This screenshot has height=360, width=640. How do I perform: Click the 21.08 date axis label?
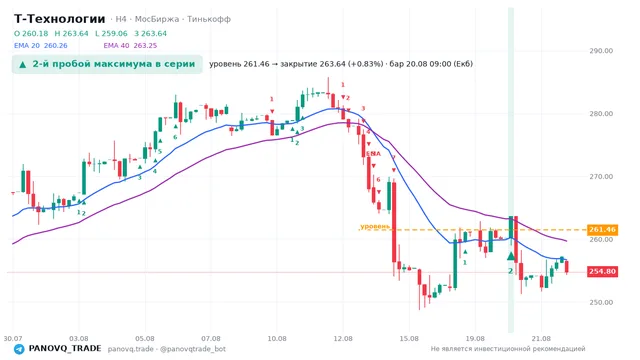(x=541, y=338)
